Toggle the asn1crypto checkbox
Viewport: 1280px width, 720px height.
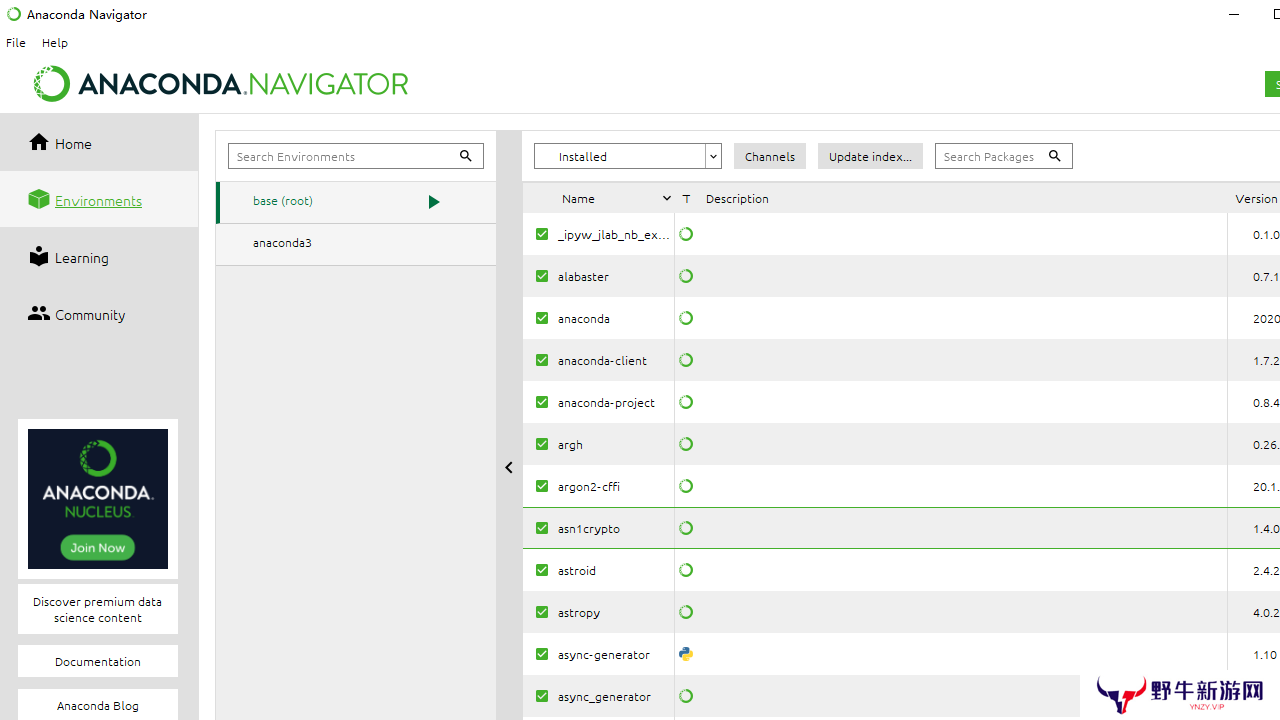point(542,528)
